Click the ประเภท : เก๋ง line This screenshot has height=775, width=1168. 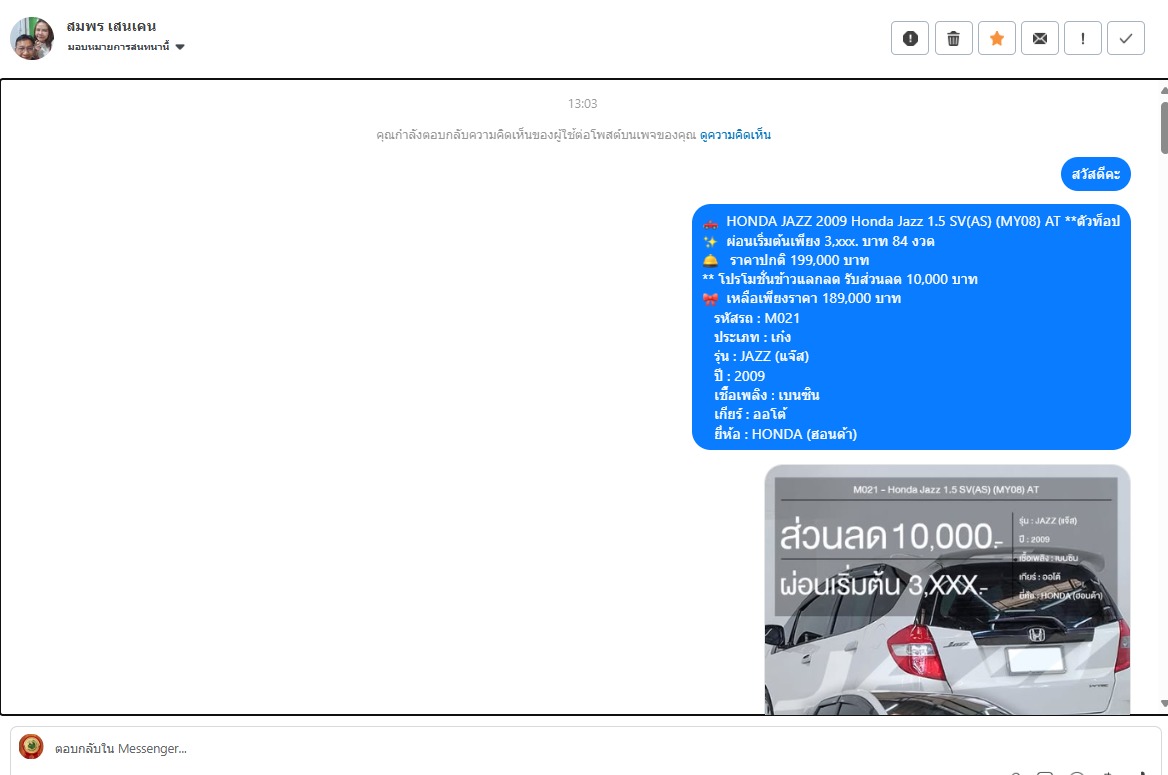point(752,338)
